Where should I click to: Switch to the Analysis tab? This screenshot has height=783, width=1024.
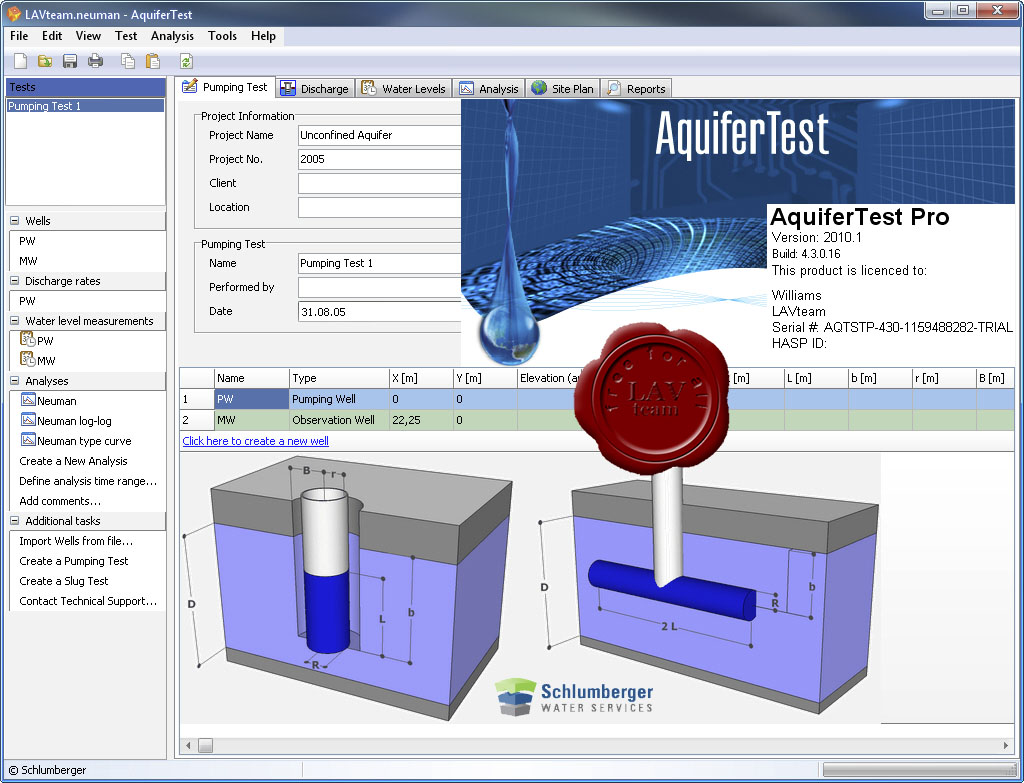pos(489,89)
